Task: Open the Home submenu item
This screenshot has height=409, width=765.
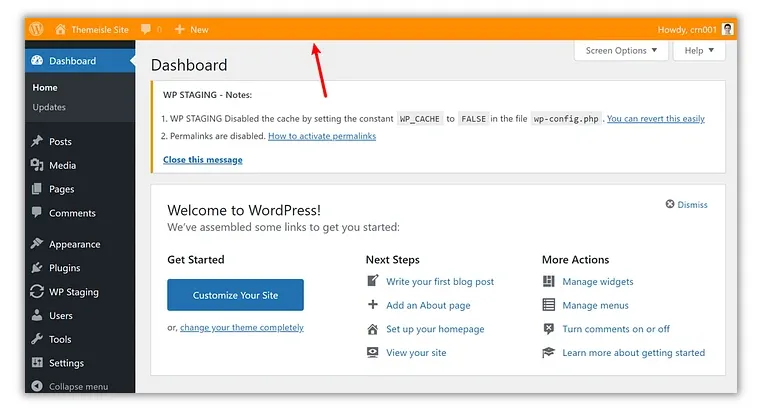Action: 45,87
